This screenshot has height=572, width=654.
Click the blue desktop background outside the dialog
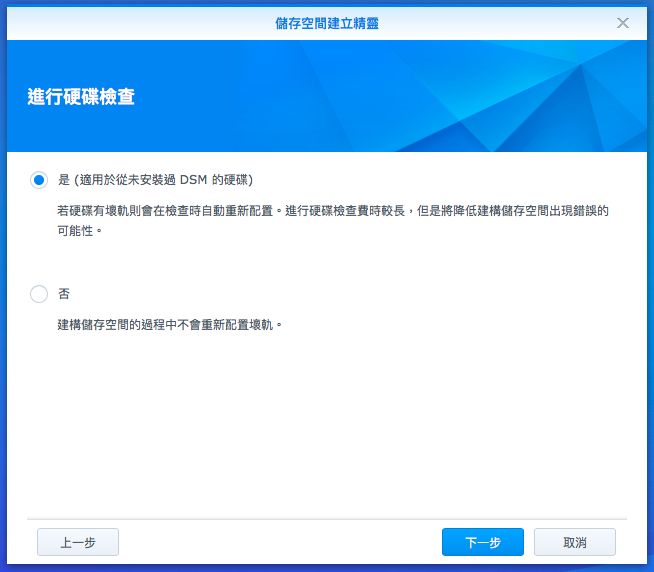[x=3, y=300]
